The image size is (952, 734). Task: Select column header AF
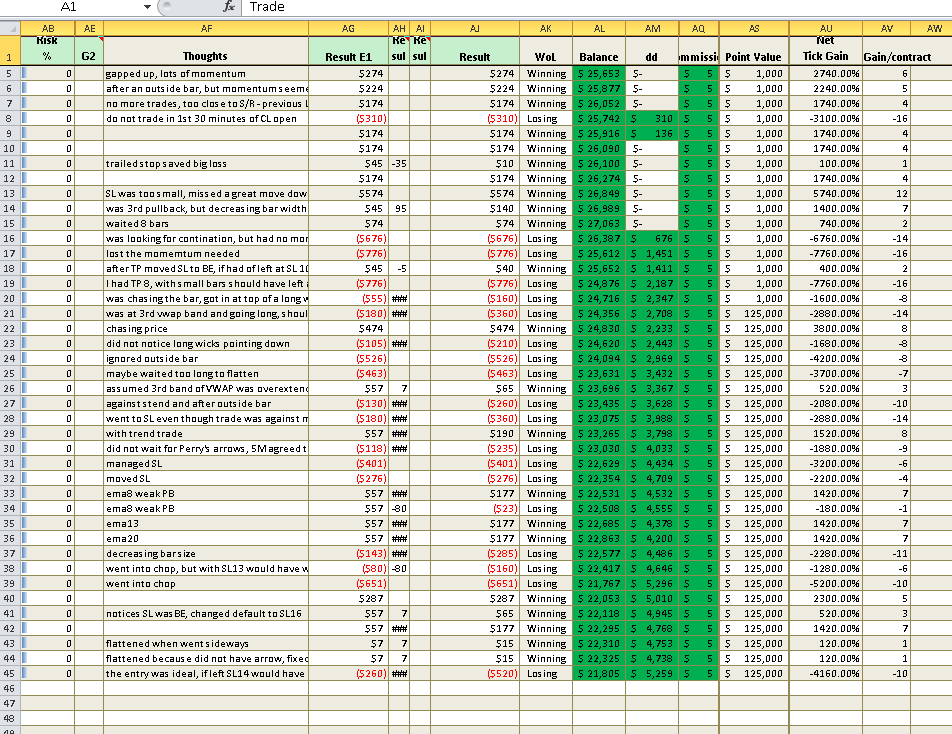tap(206, 29)
